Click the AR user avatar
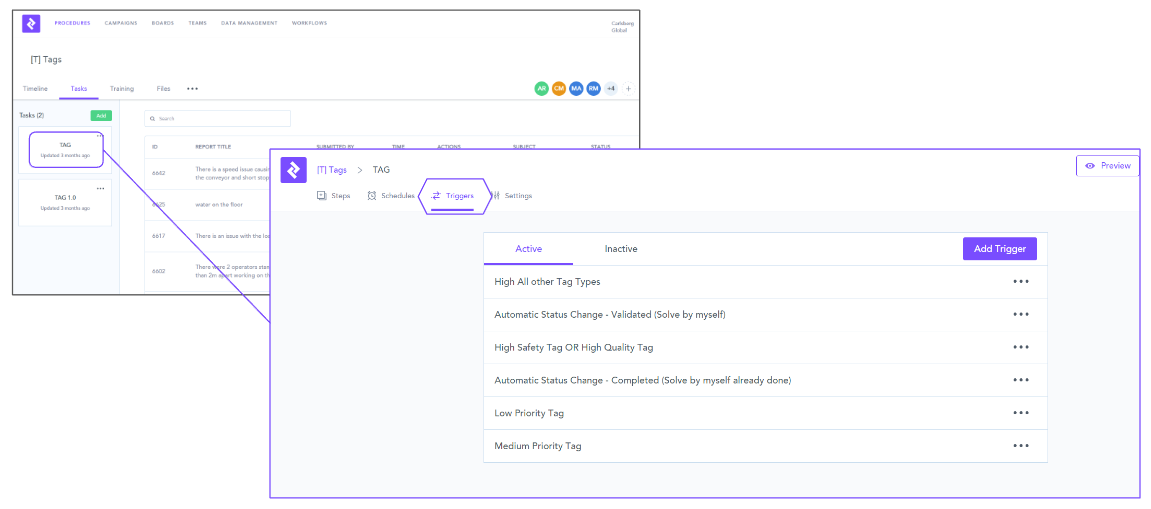The width and height of the screenshot is (1151, 509). coord(541,89)
